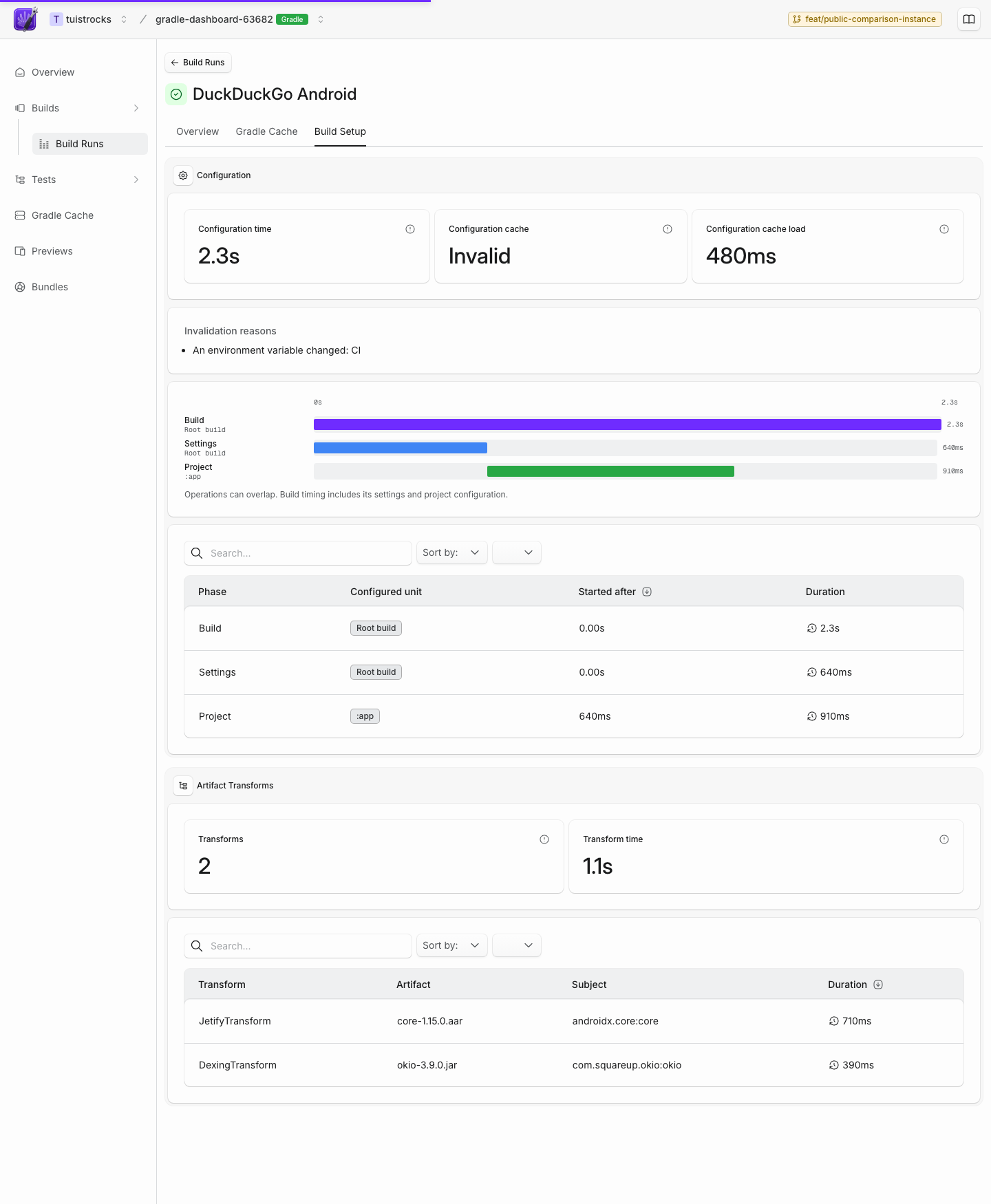Click the green Project timeline bar
Viewport: 991px width, 1204px height.
point(610,471)
